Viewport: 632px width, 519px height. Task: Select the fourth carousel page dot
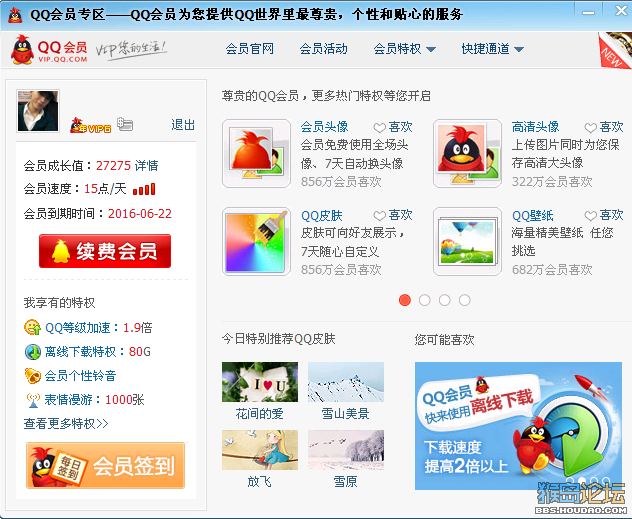(x=464, y=300)
